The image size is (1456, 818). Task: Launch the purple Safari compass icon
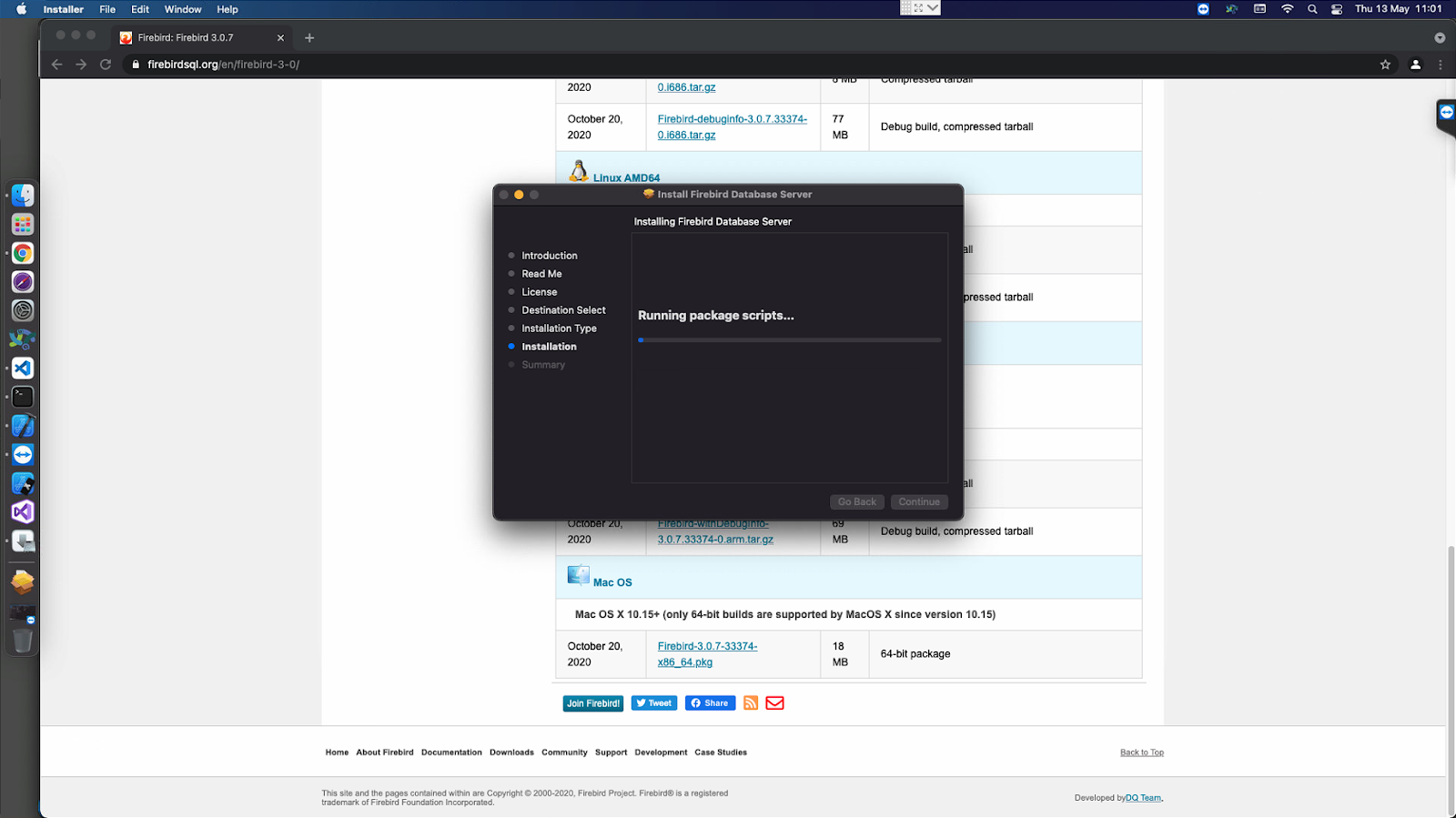pyautogui.click(x=23, y=282)
